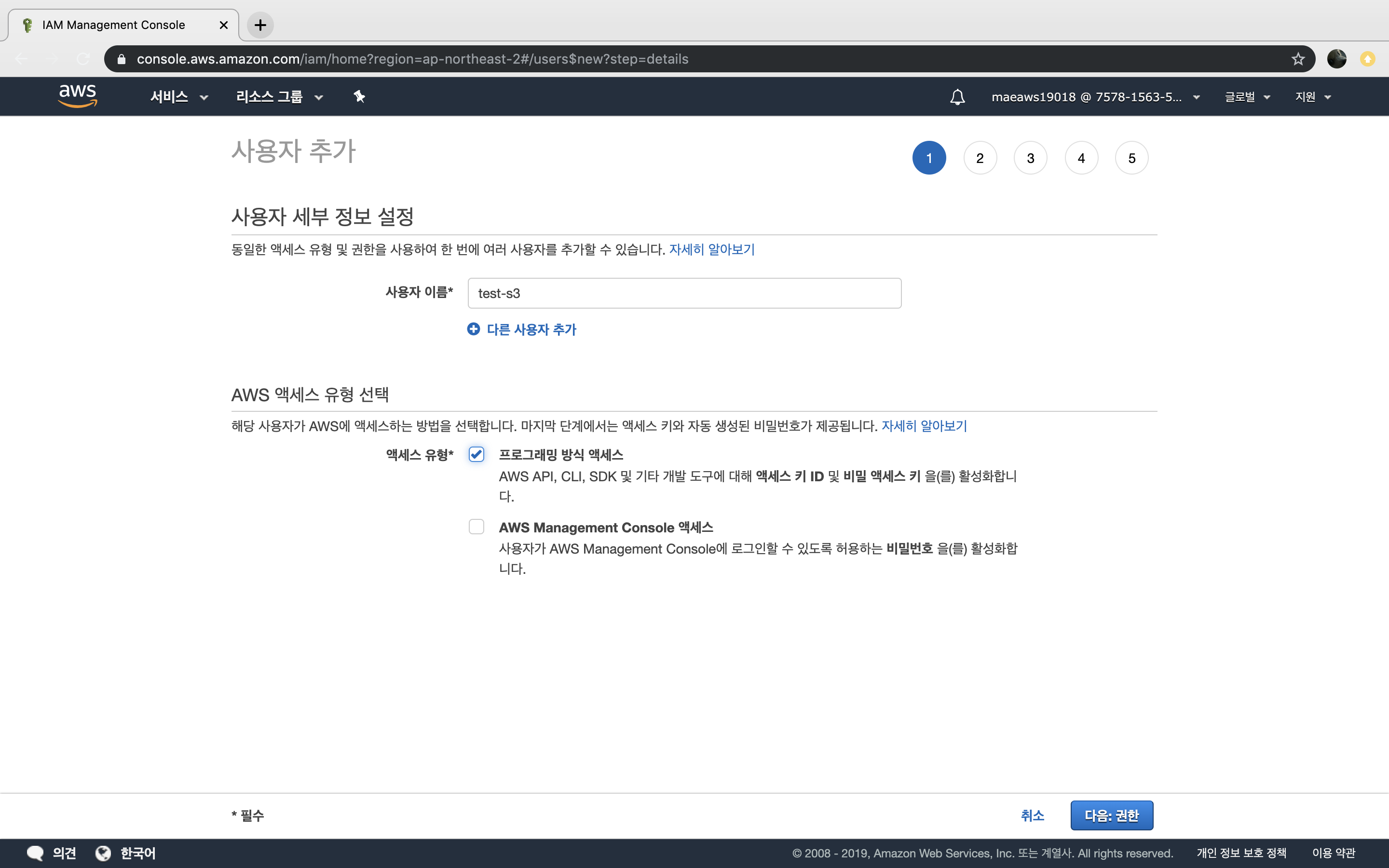Screen dimensions: 1389x868
Task: Click the 다음: 권한 button
Action: [1111, 815]
